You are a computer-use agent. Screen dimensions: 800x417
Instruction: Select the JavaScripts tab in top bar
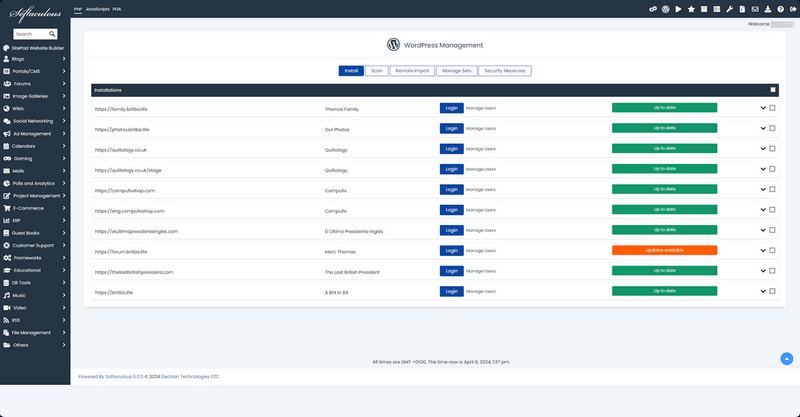(x=97, y=9)
